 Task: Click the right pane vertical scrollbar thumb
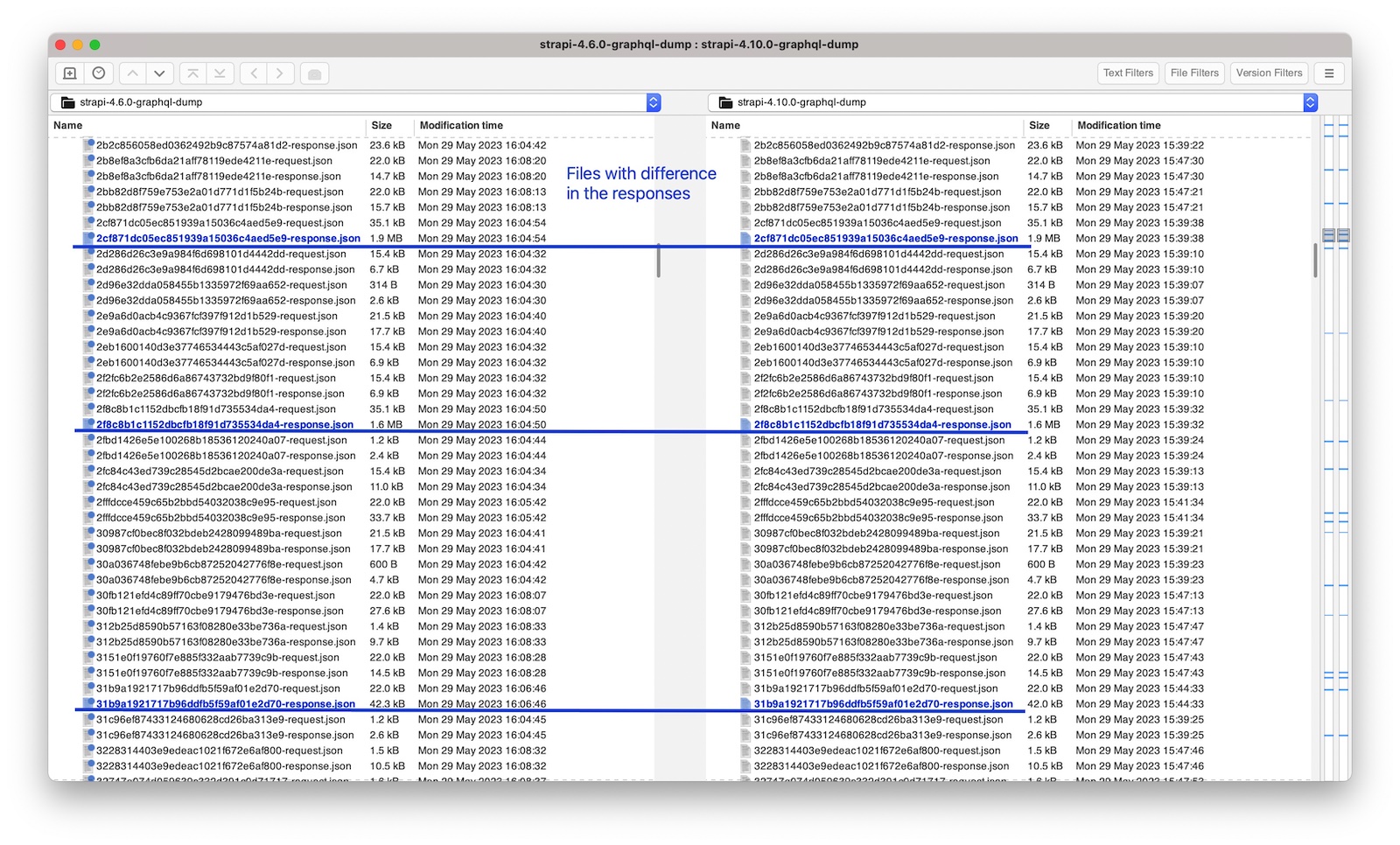pyautogui.click(x=1315, y=261)
